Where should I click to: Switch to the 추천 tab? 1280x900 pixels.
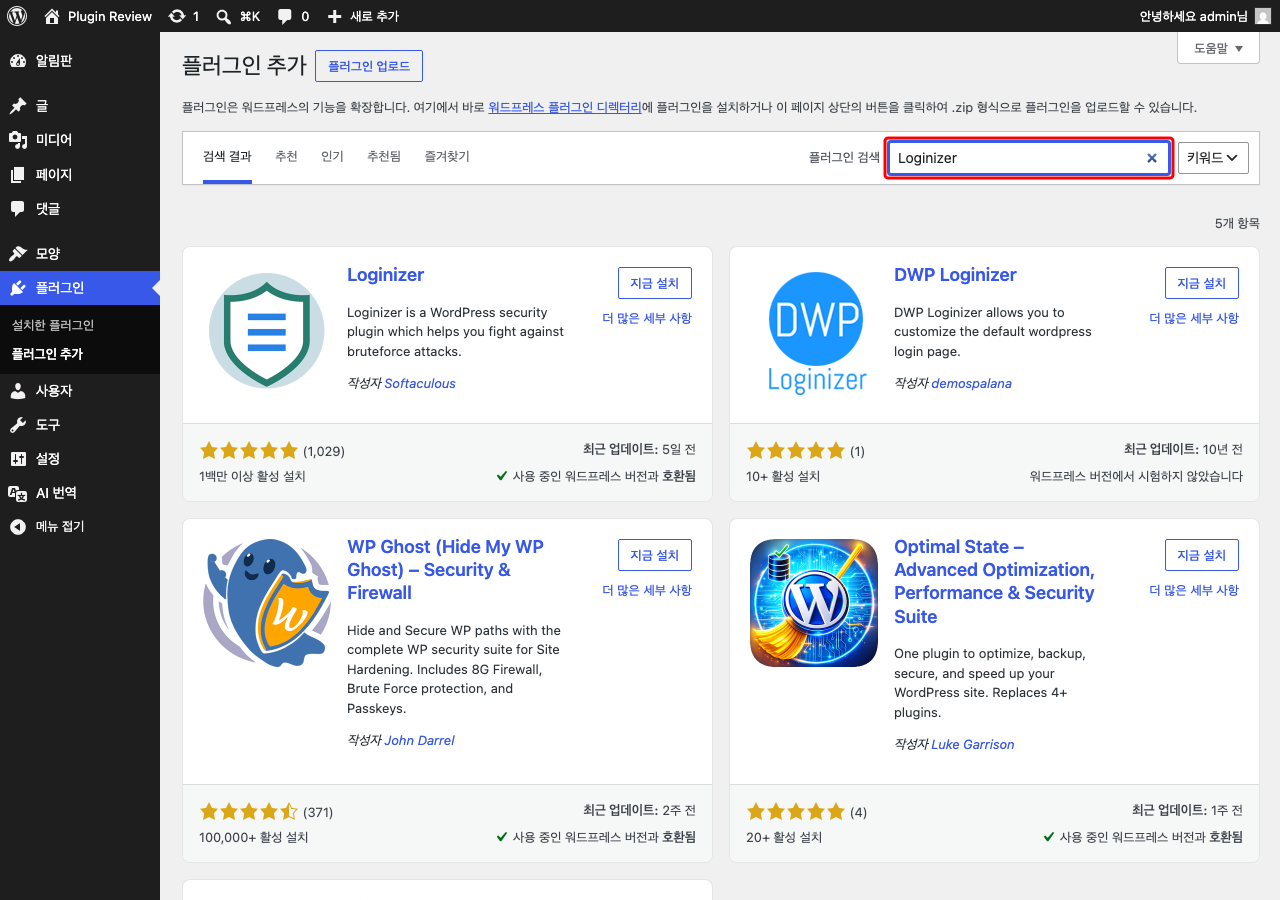tap(286, 157)
